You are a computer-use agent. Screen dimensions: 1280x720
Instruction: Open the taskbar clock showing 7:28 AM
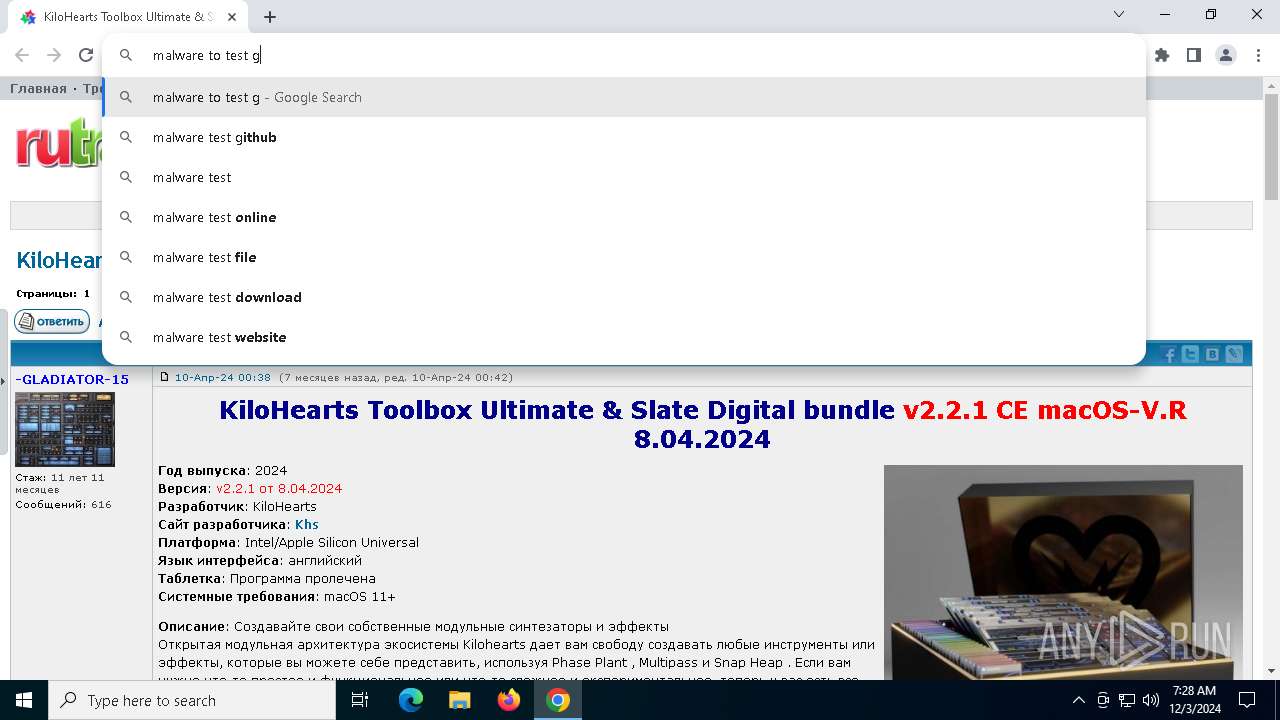click(1194, 700)
